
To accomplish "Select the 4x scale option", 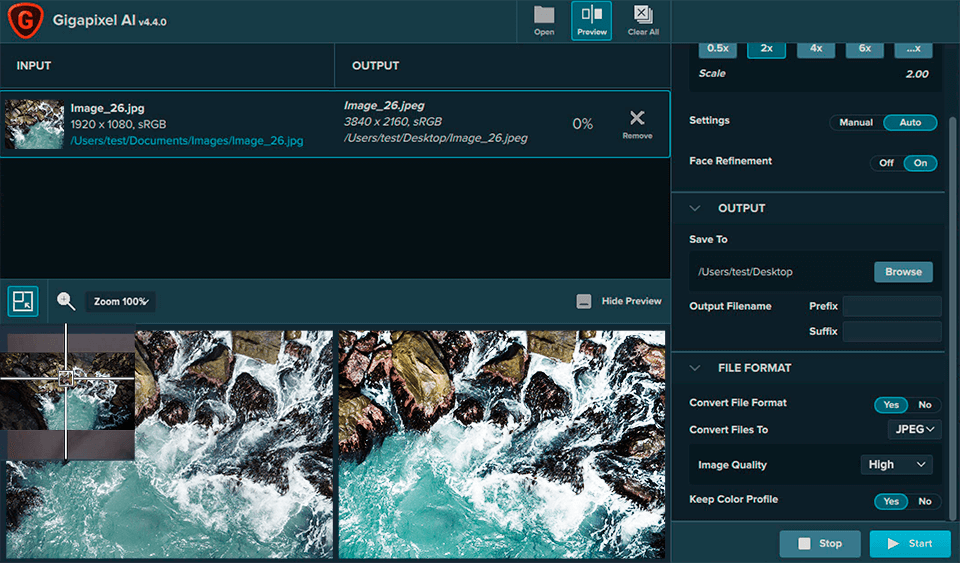I will point(816,49).
